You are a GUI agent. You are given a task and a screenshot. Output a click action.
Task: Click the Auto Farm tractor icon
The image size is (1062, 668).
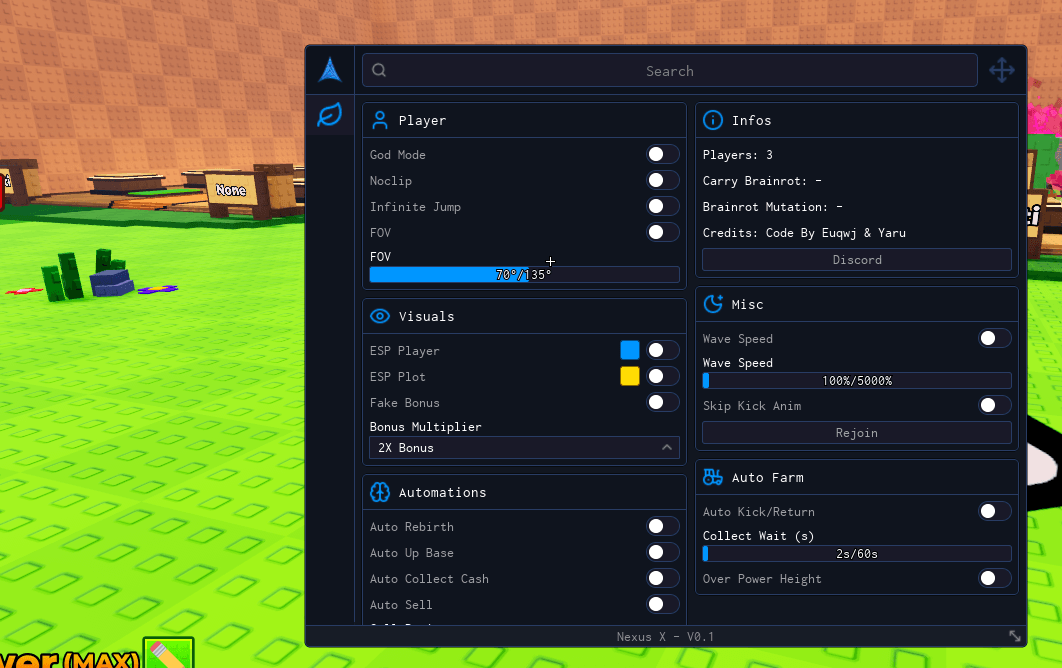tap(713, 477)
